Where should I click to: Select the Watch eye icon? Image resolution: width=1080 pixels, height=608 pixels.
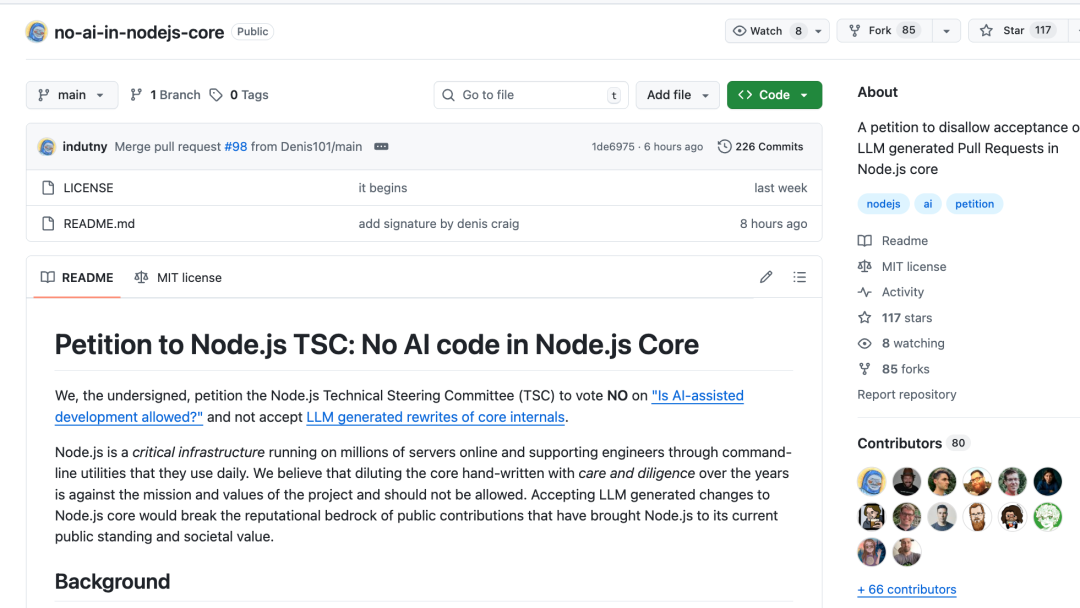click(x=741, y=30)
